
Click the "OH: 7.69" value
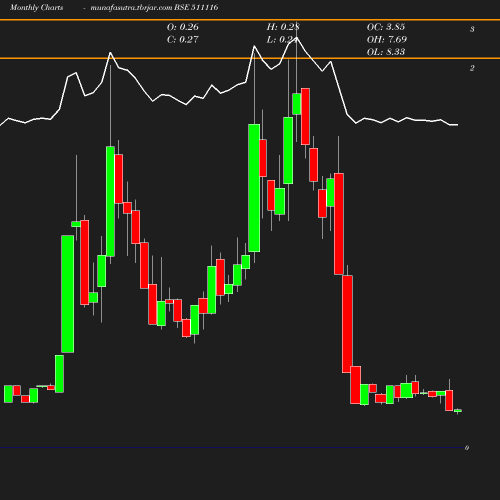point(387,40)
